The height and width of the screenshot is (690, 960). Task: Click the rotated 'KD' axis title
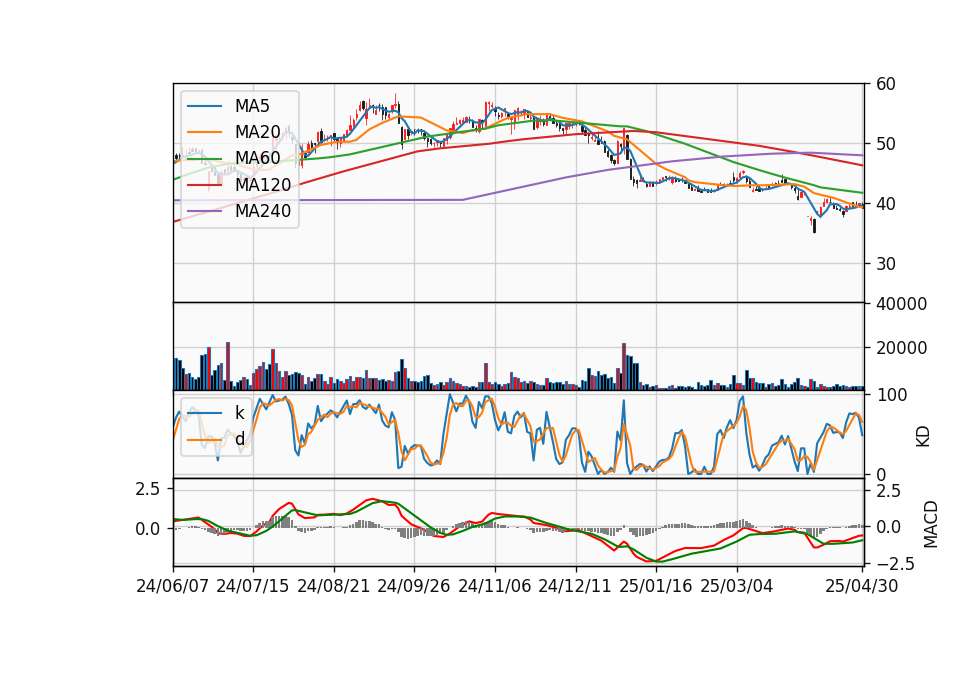coord(922,437)
